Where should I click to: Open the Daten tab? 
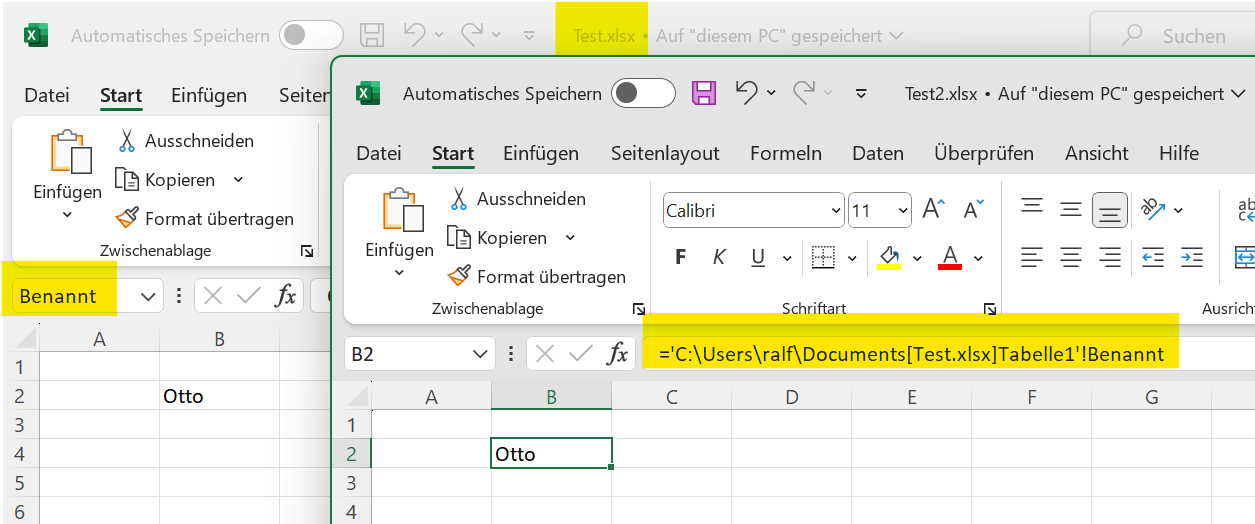click(878, 153)
